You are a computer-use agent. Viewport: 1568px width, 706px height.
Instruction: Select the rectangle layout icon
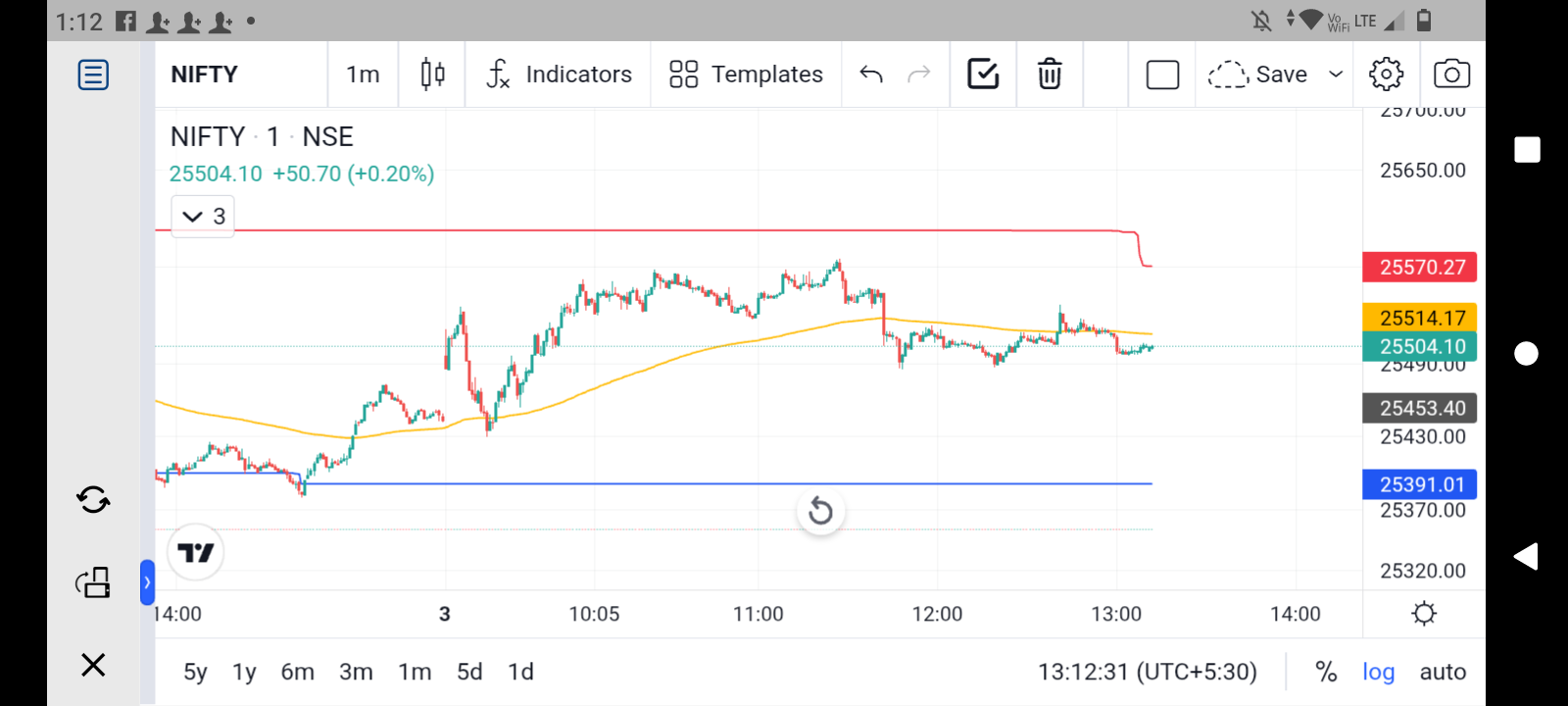tap(1162, 75)
